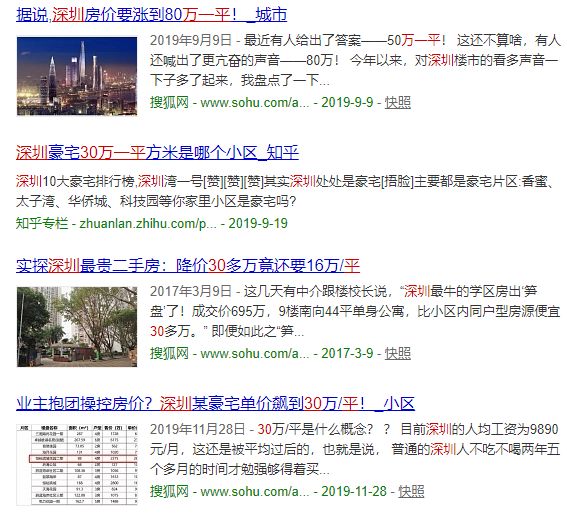The width and height of the screenshot is (567, 516).
Task: Click the 知乎专栏 source label
Action: (42, 223)
